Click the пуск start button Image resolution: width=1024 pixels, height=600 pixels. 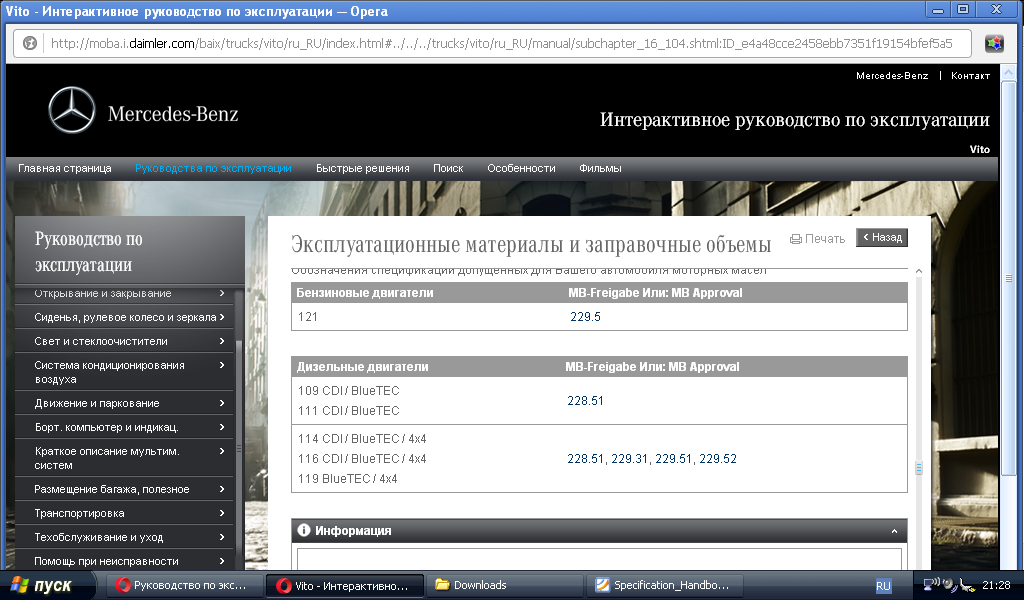[x=49, y=585]
